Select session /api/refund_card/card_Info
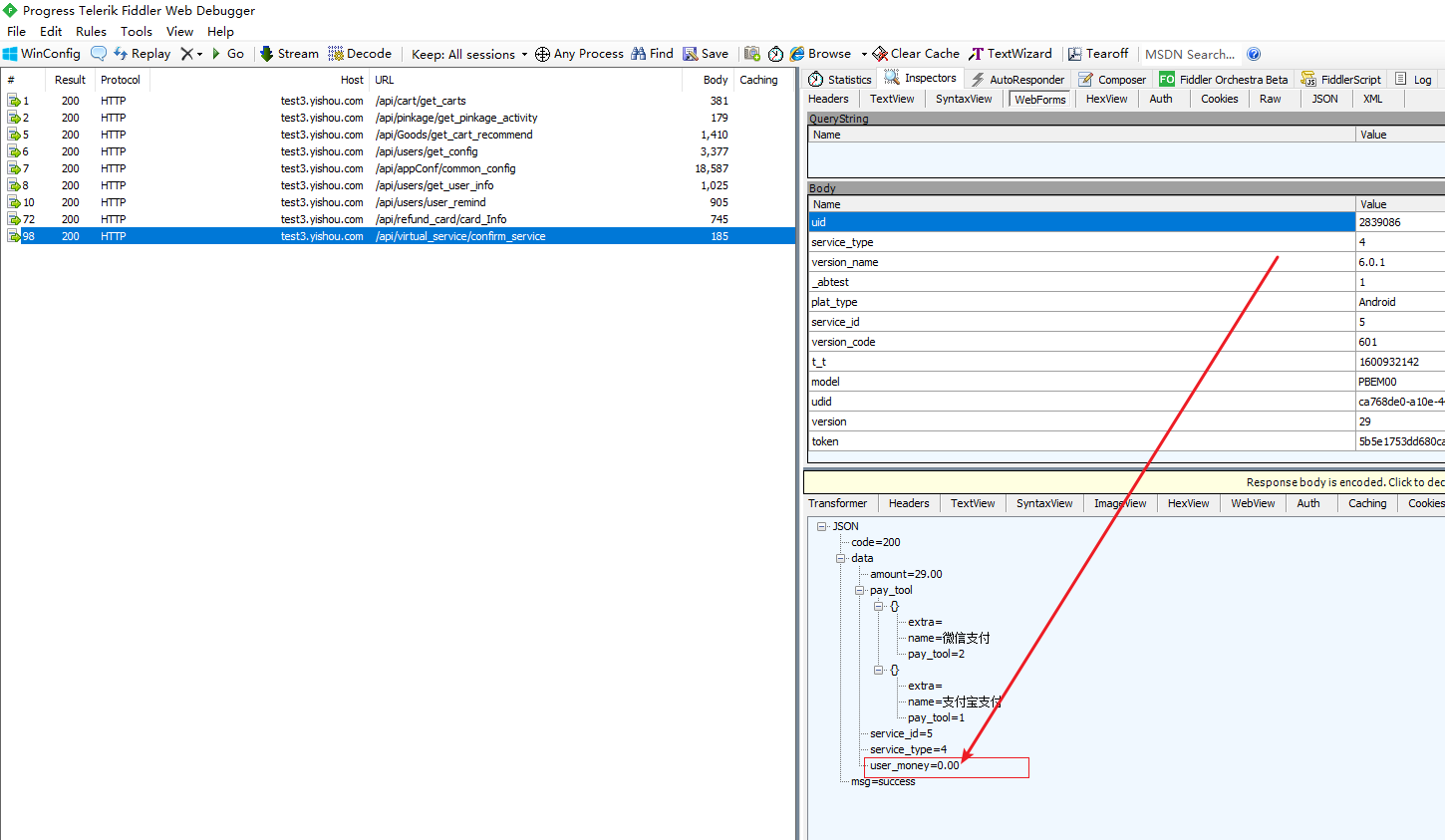The image size is (1445, 840). (x=399, y=219)
